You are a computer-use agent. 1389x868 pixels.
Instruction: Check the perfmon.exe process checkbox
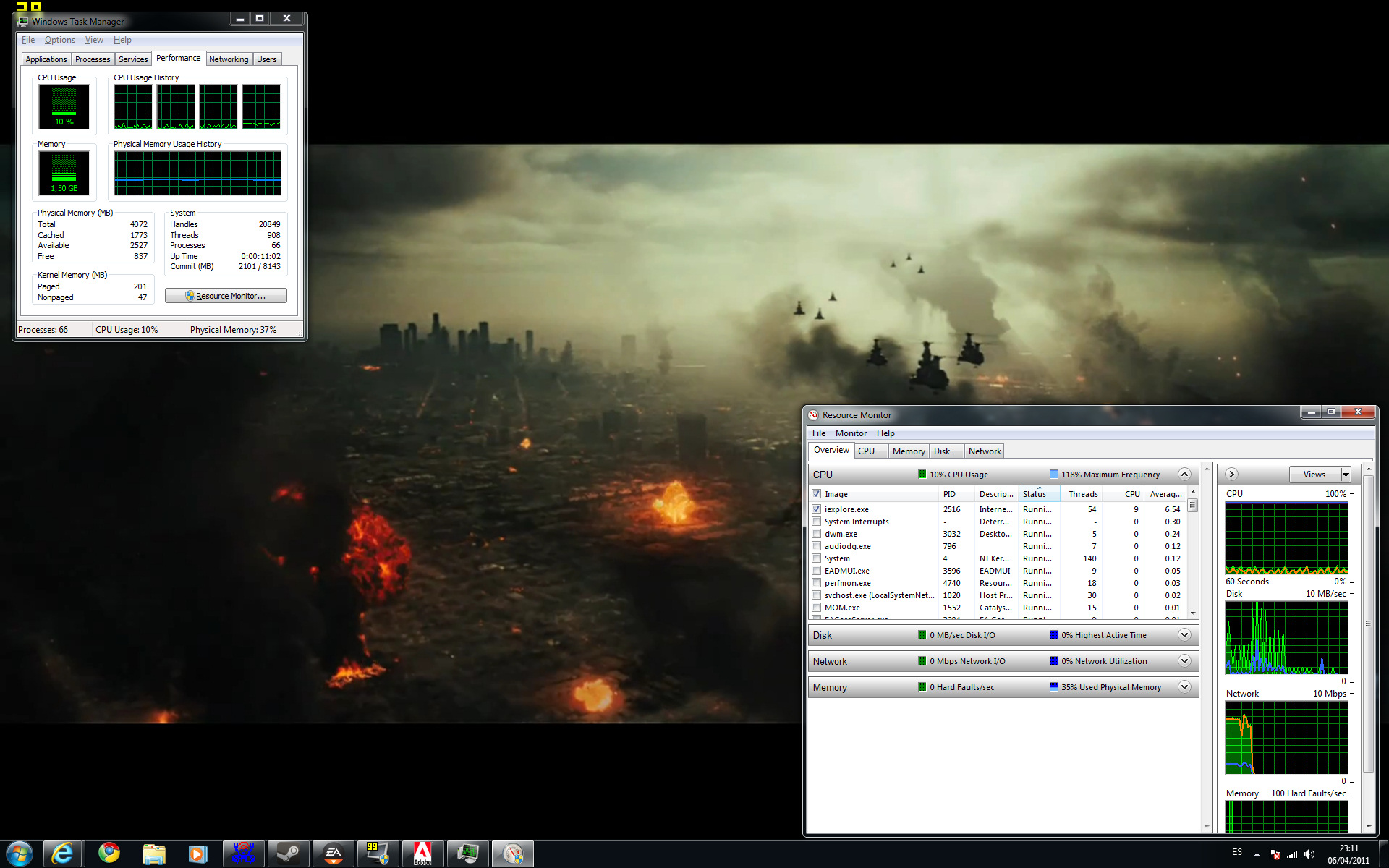(816, 583)
